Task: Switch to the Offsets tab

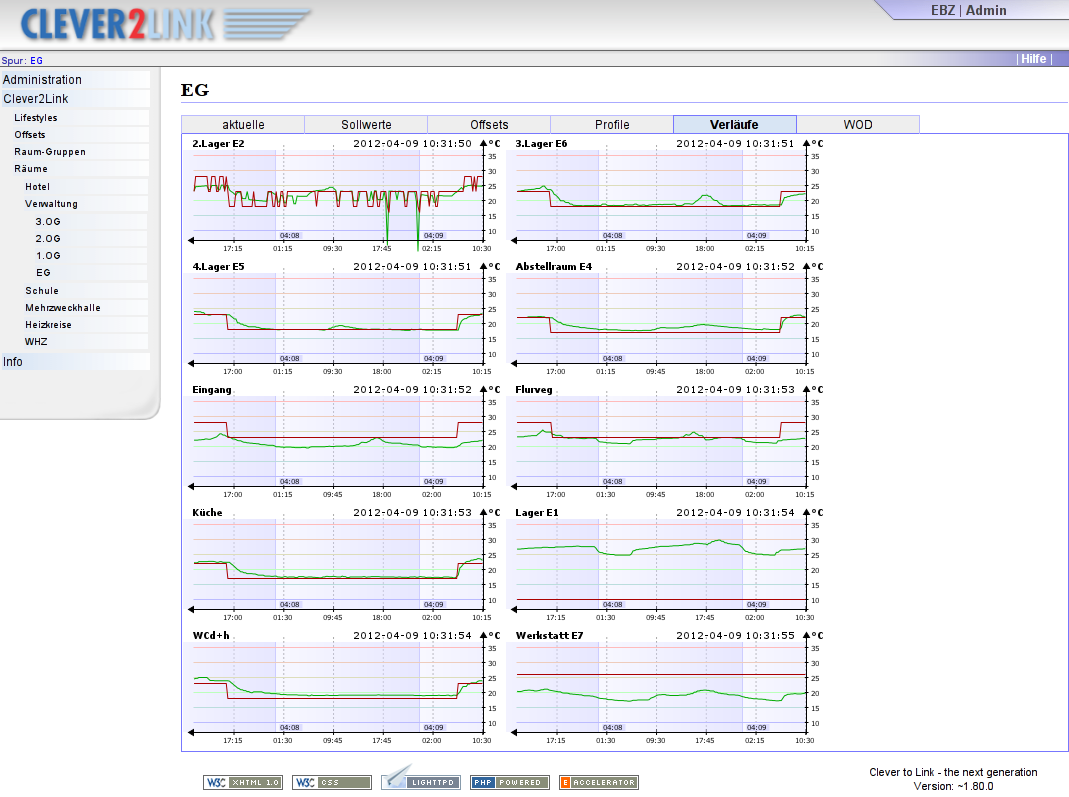Action: 489,125
